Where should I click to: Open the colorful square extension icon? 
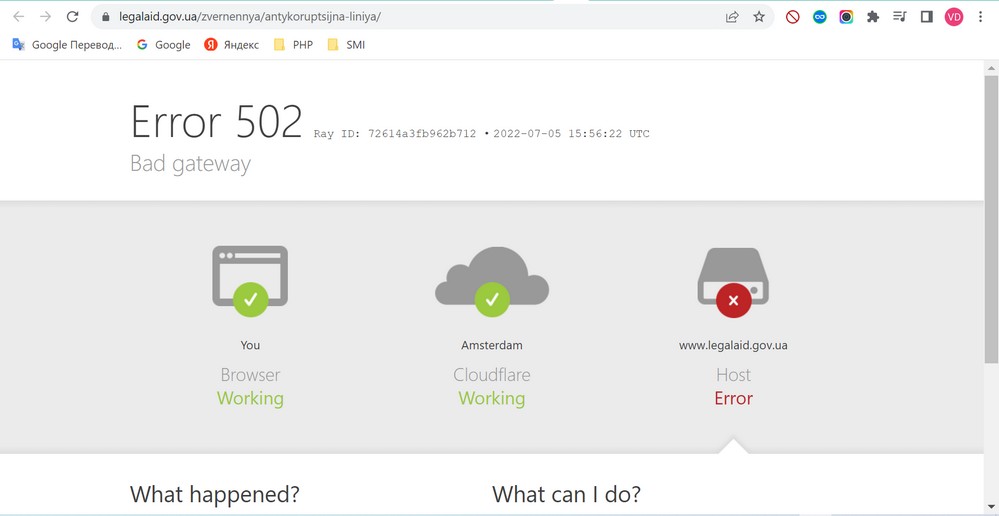(846, 17)
